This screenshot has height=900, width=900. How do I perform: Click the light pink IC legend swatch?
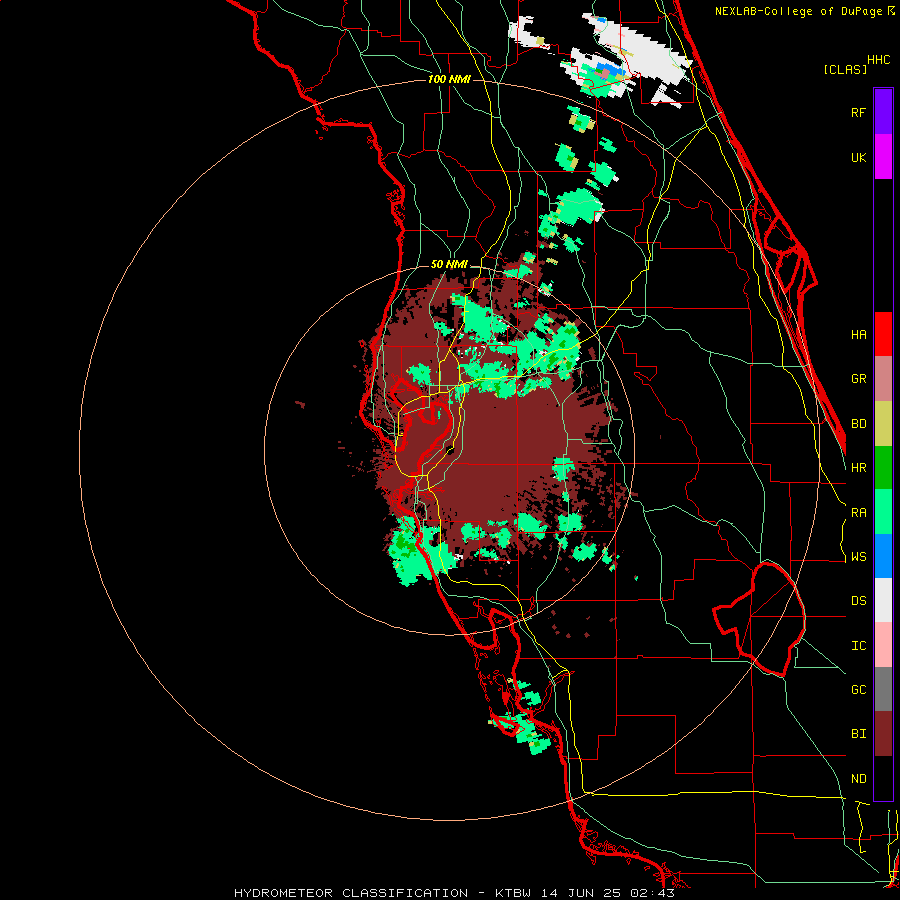coord(883,645)
